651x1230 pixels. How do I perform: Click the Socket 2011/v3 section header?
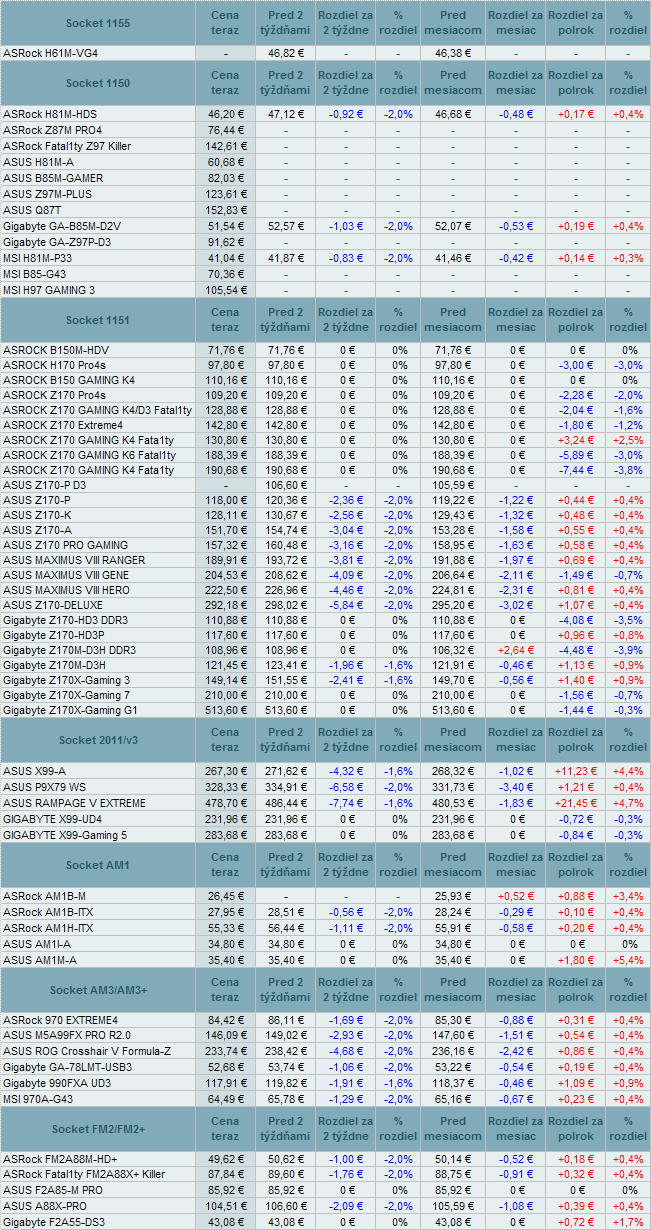97,740
